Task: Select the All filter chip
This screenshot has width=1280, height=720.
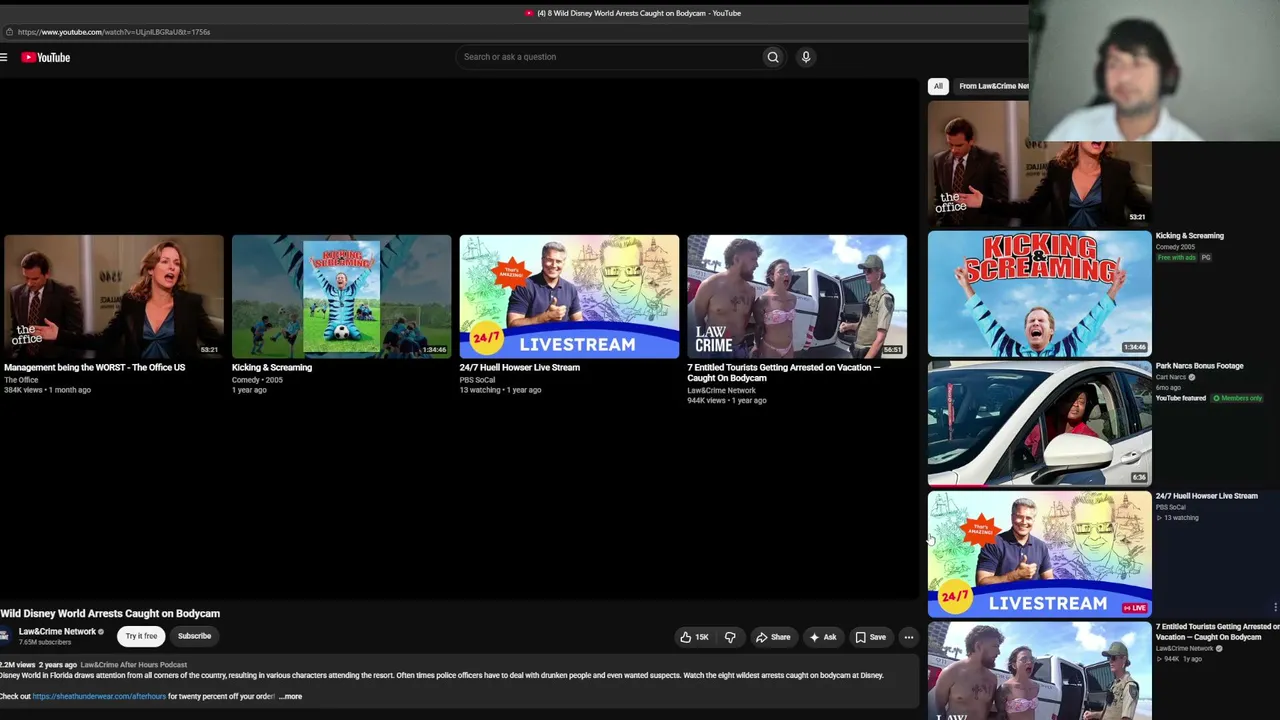Action: click(938, 86)
